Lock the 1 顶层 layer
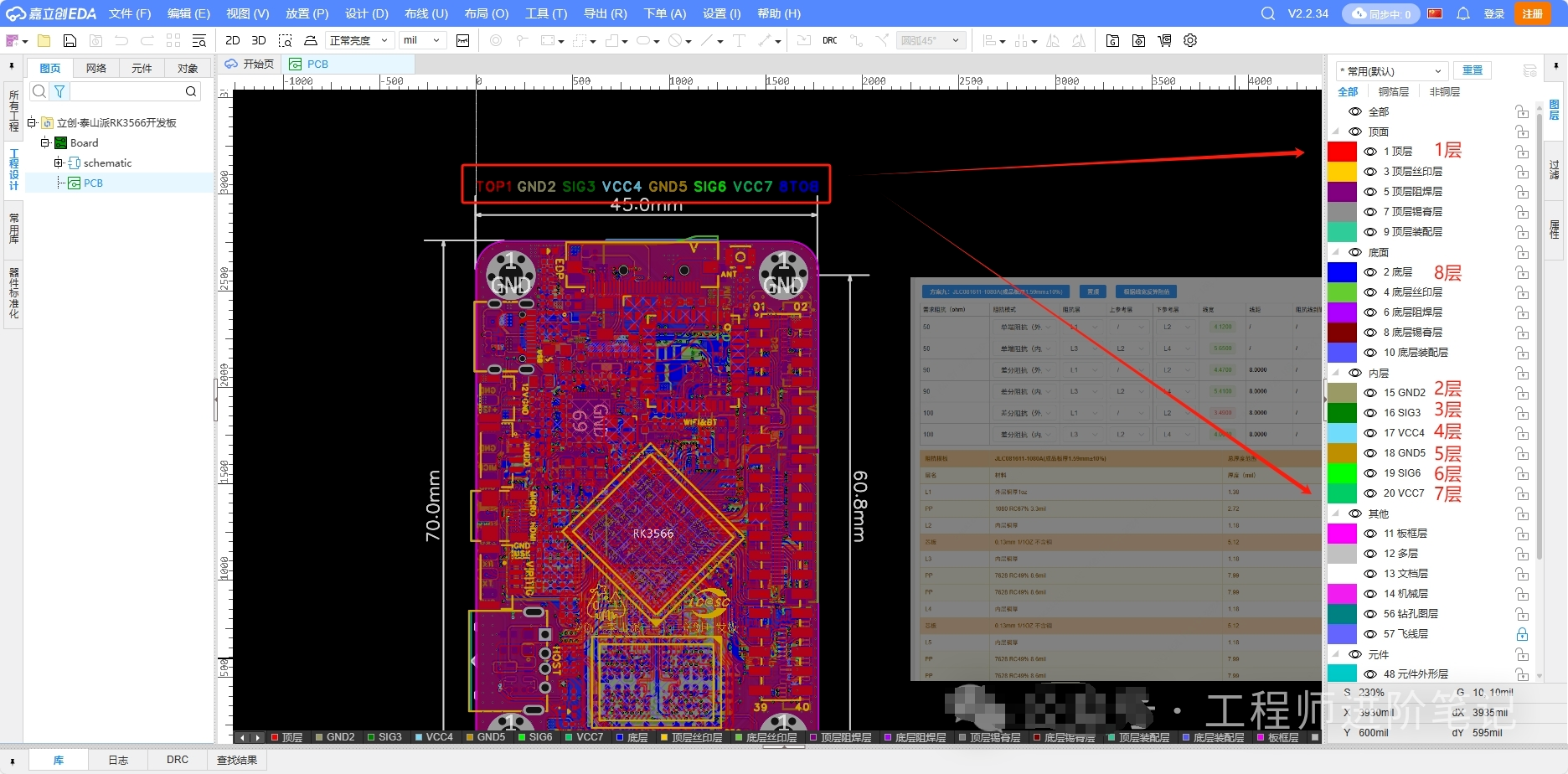The width and height of the screenshot is (1568, 774). click(1522, 152)
